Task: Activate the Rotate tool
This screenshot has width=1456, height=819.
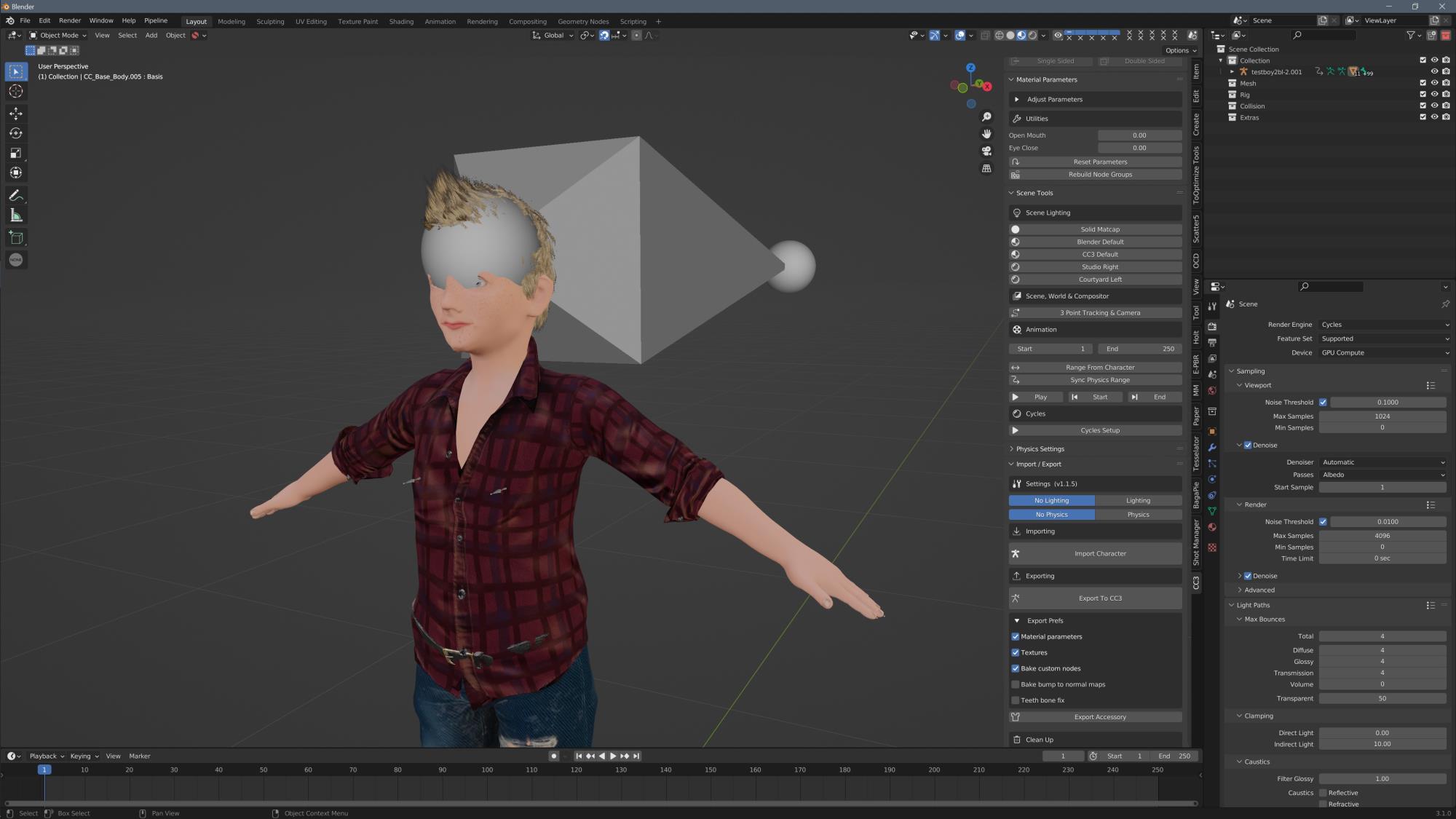Action: point(16,133)
